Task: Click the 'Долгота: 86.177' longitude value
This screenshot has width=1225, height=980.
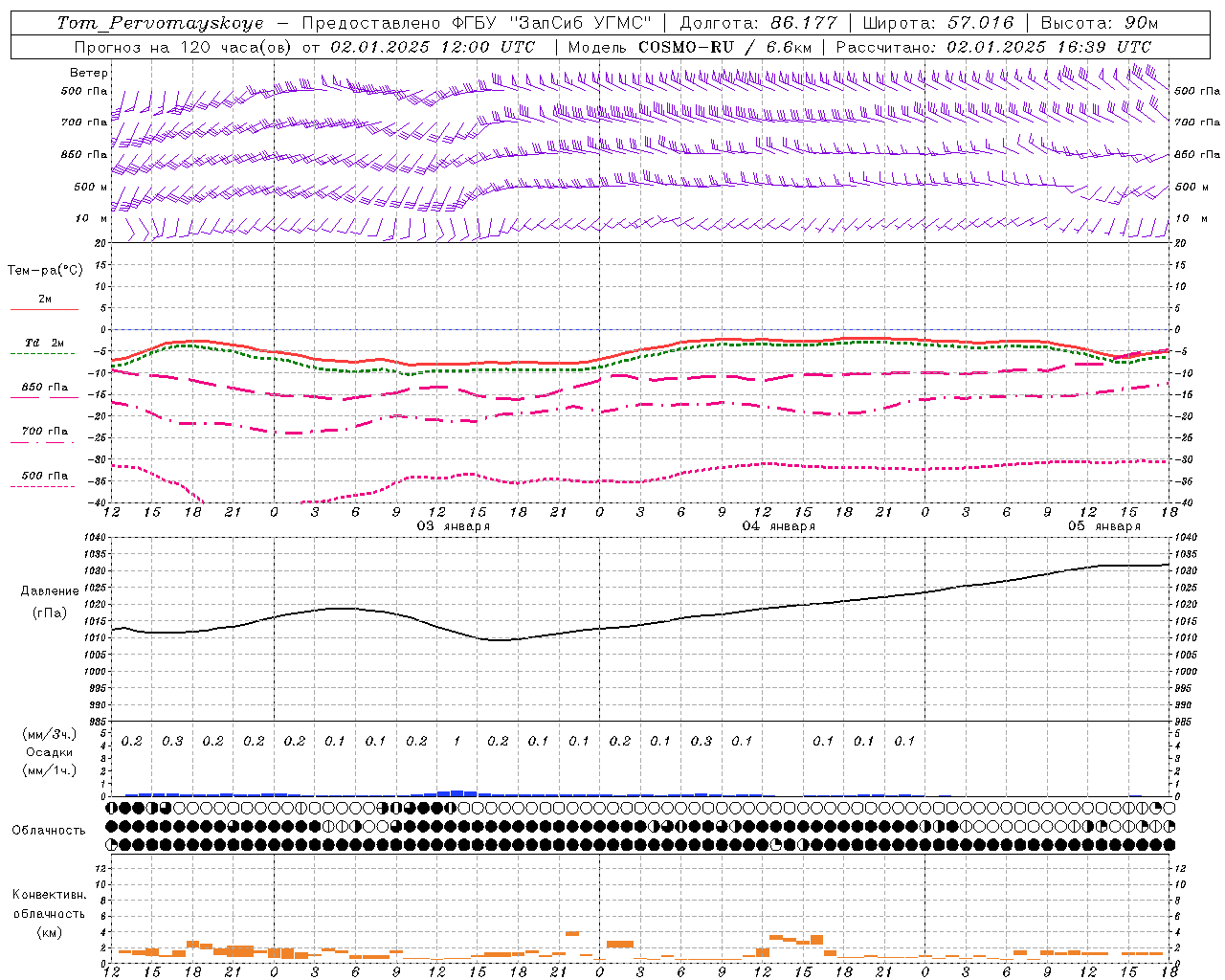Action: (758, 23)
